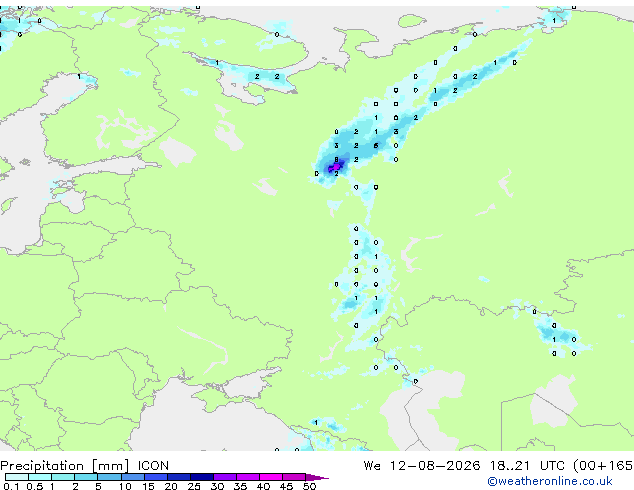This screenshot has width=634, height=490.
Task: Click the 40–45 mm magenta legend swatch
Action: tap(271, 477)
